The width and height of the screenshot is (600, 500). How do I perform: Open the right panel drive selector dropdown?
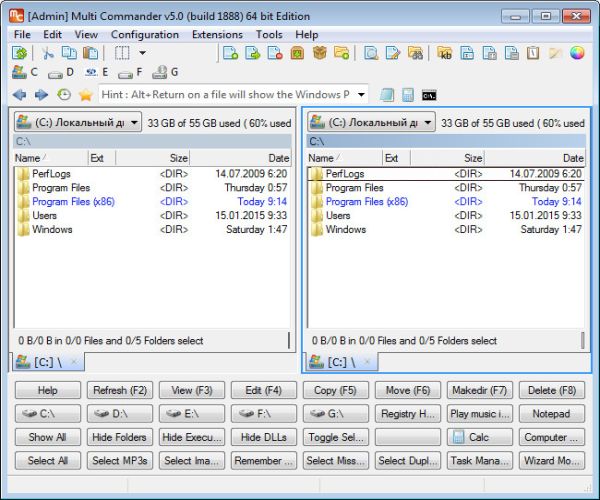(x=371, y=122)
